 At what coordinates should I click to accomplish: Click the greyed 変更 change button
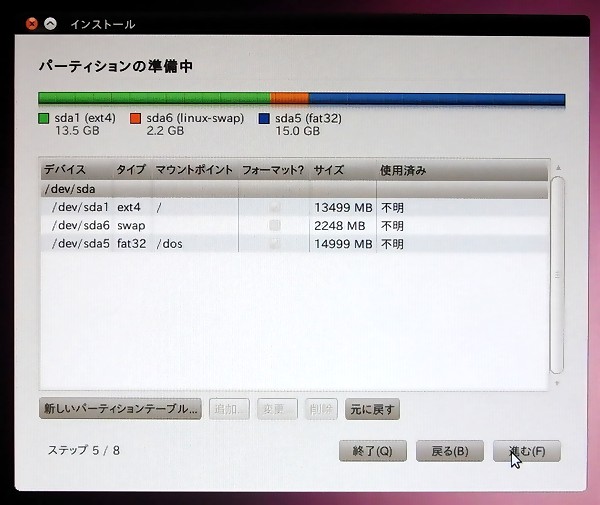[x=277, y=409]
